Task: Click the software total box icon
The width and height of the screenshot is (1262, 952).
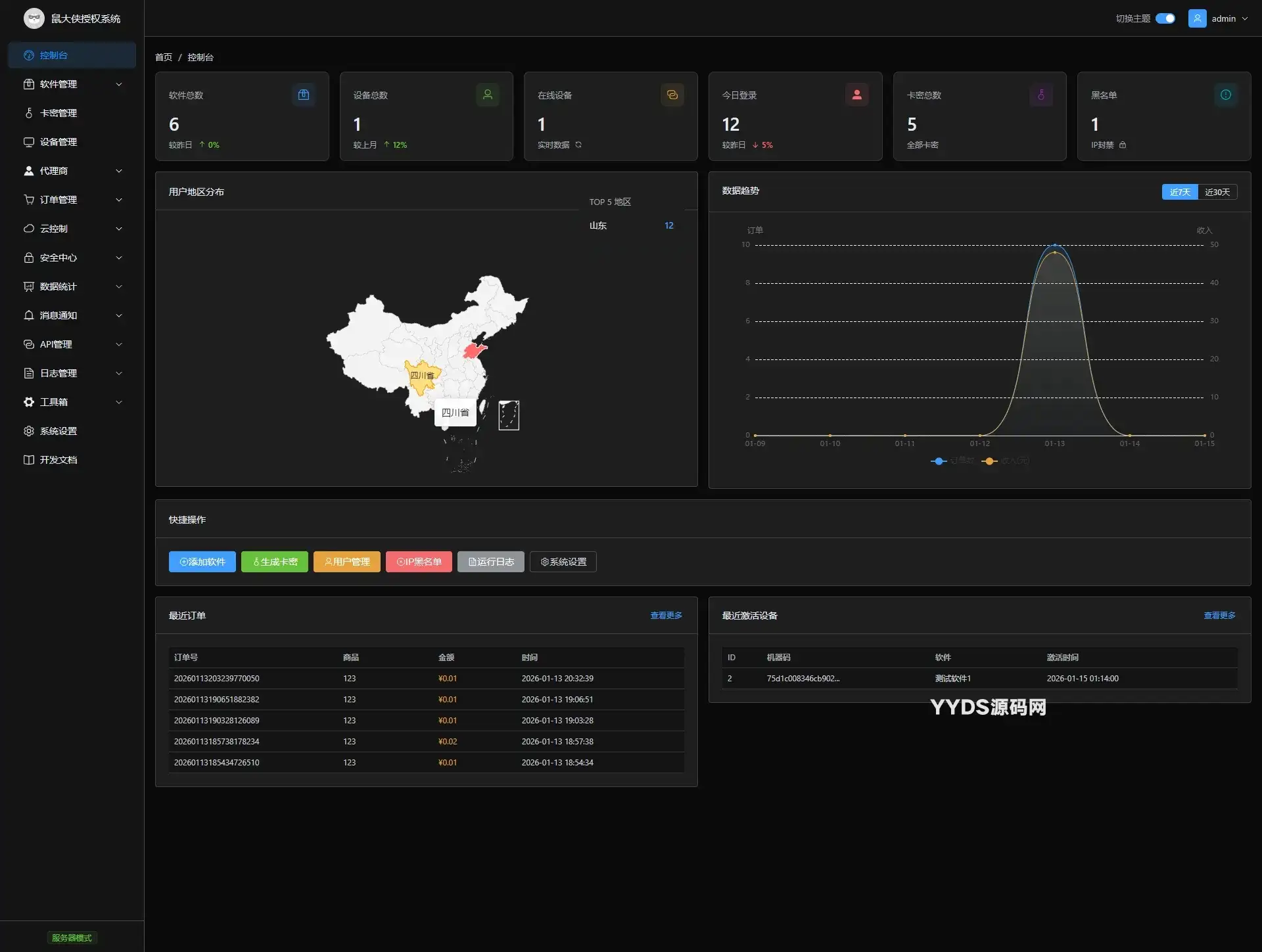Action: [303, 95]
